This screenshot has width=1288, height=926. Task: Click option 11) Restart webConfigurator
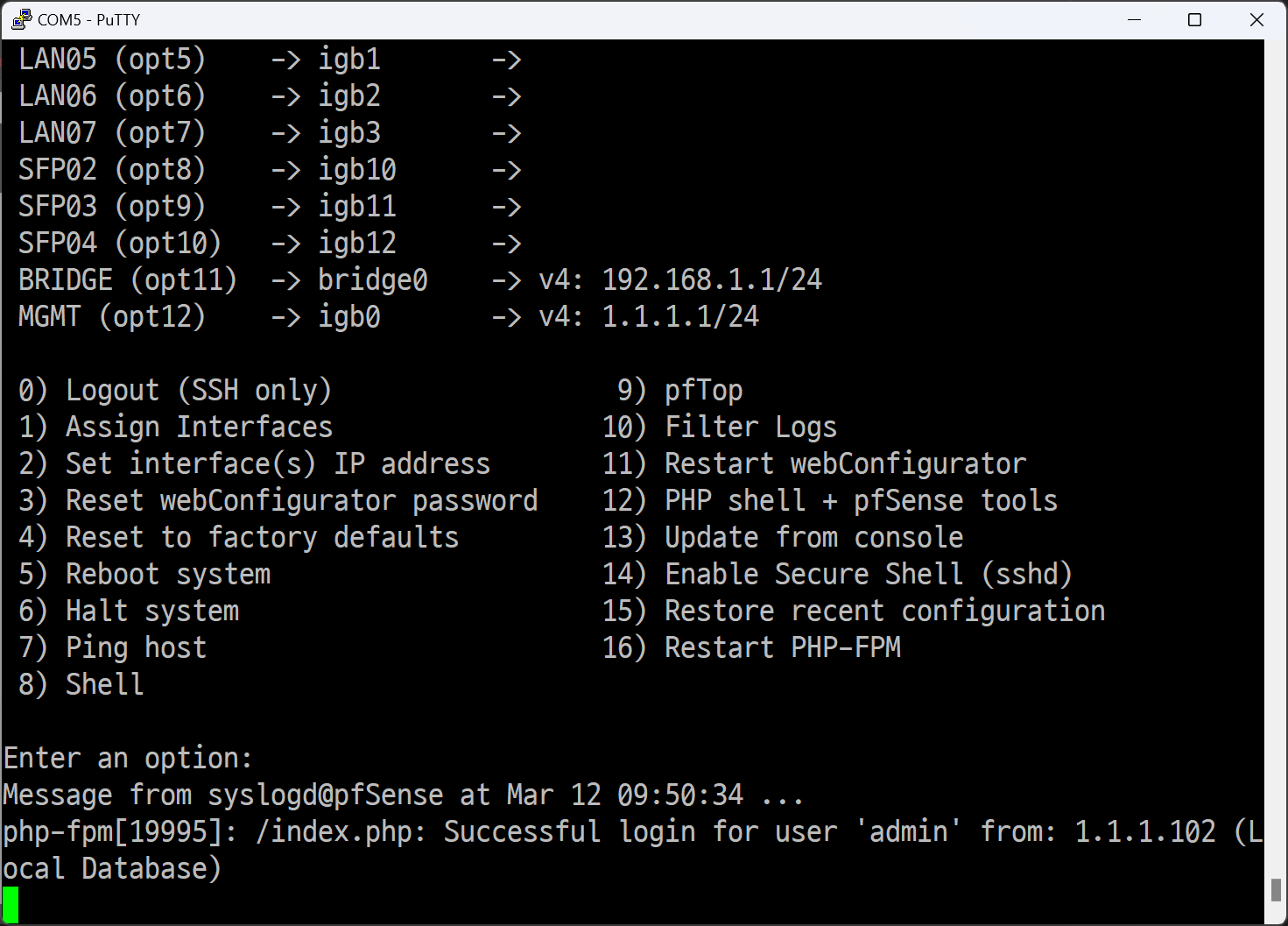coord(814,463)
